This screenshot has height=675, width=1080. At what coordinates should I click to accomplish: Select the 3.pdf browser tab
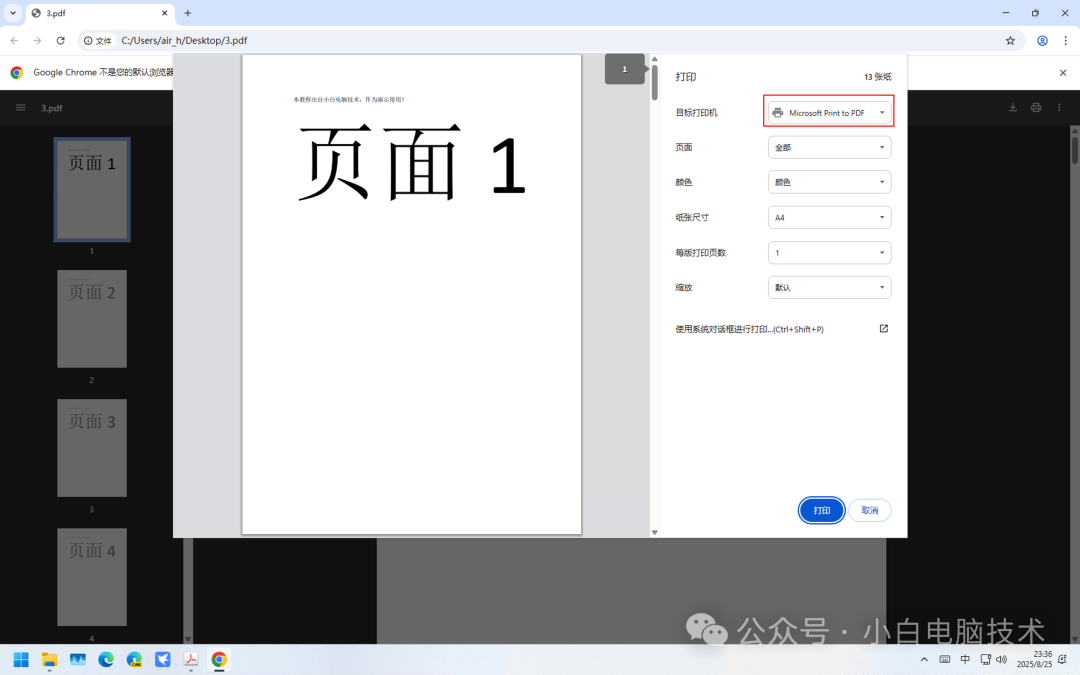coord(100,13)
